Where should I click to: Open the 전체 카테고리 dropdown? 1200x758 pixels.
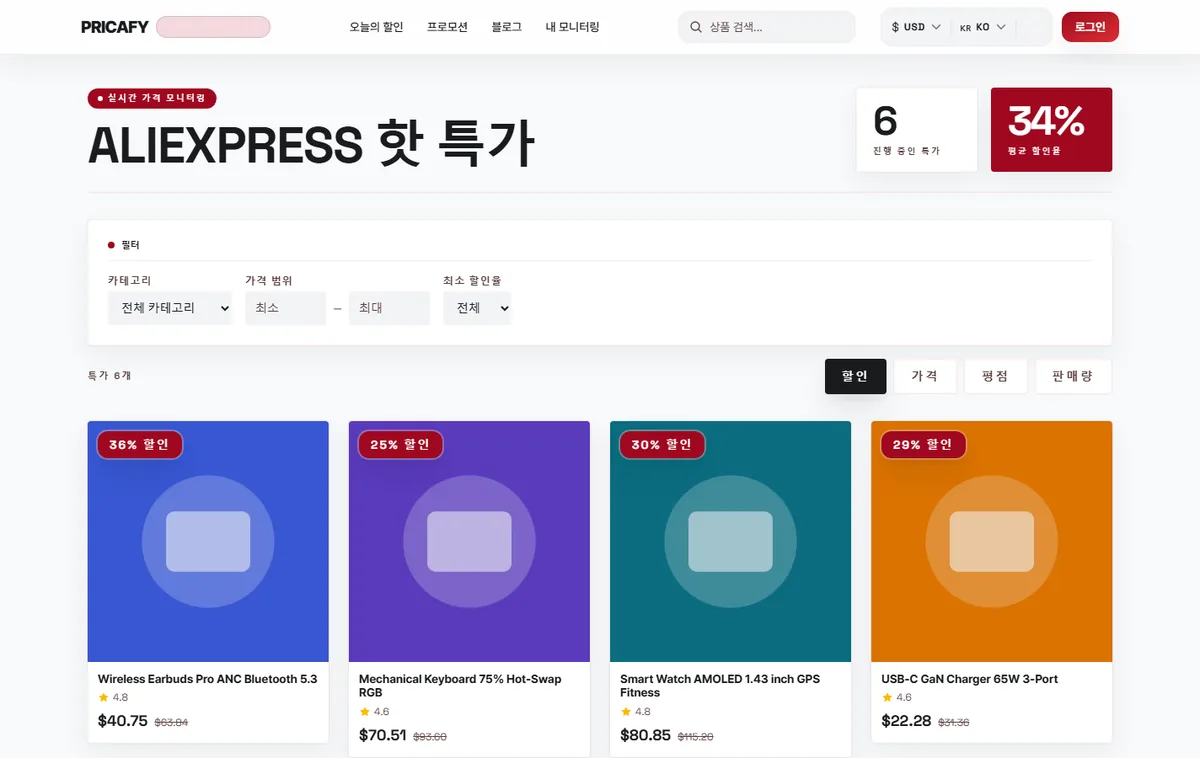(x=170, y=308)
